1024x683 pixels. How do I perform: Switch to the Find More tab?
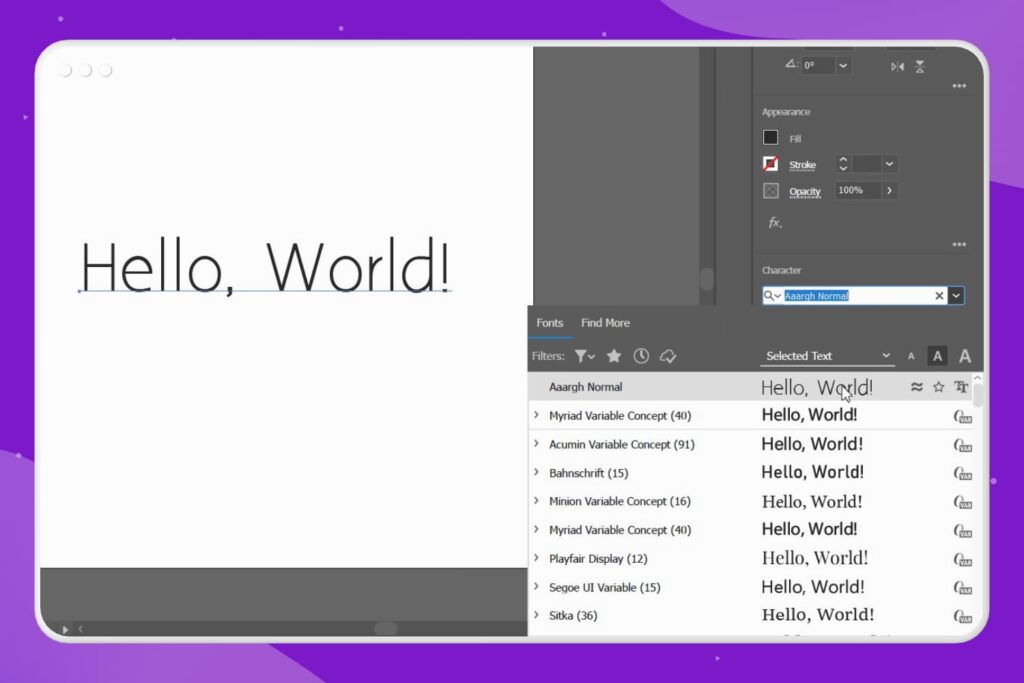coord(605,323)
